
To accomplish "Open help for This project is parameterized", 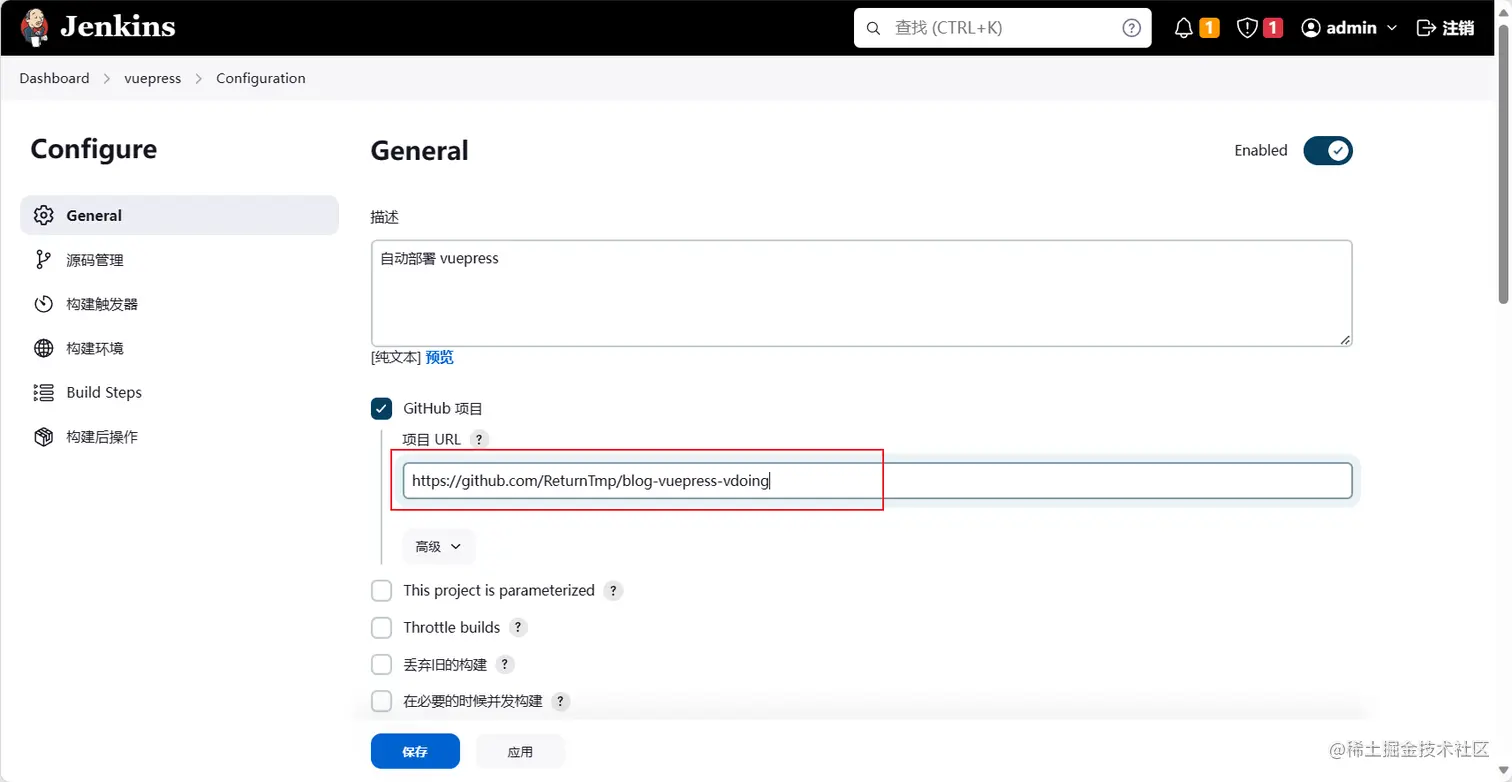I will (x=613, y=591).
